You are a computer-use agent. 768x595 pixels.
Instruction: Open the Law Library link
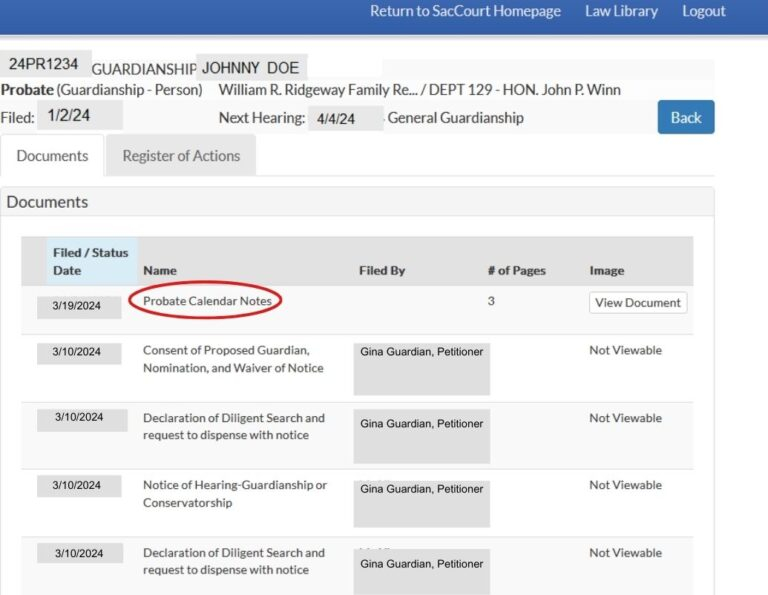621,11
